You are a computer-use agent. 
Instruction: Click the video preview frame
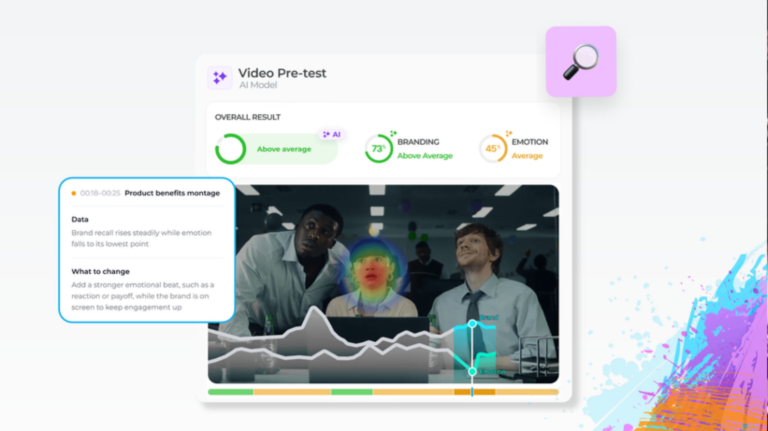(384, 284)
